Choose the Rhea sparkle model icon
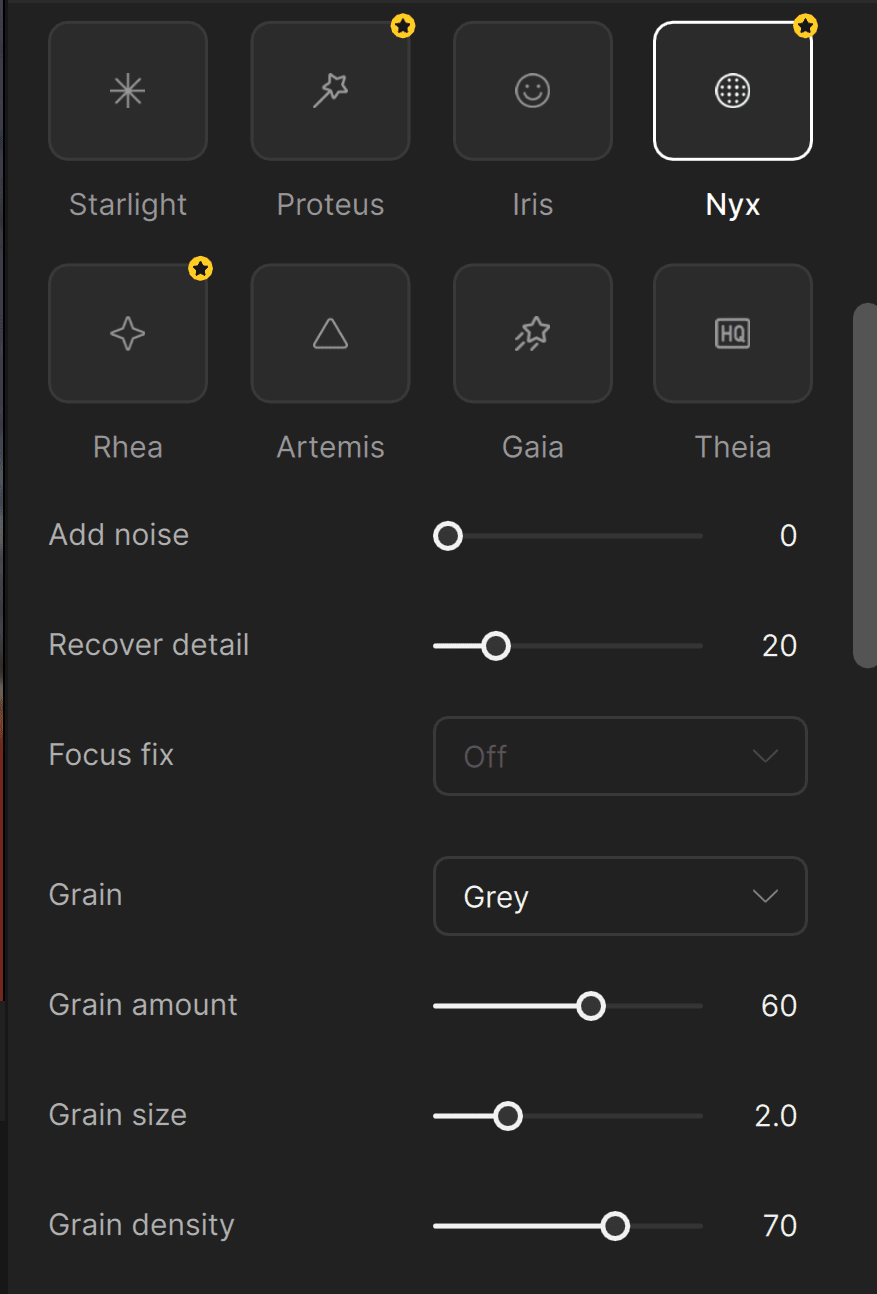877x1294 pixels. click(128, 334)
